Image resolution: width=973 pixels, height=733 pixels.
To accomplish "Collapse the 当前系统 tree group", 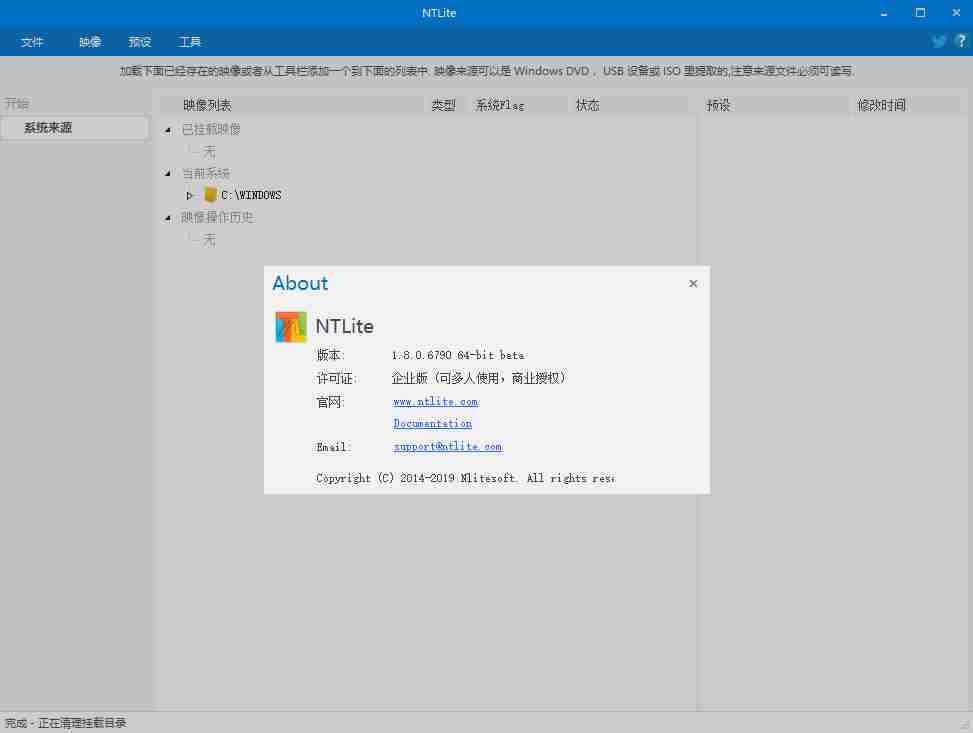I will point(168,174).
